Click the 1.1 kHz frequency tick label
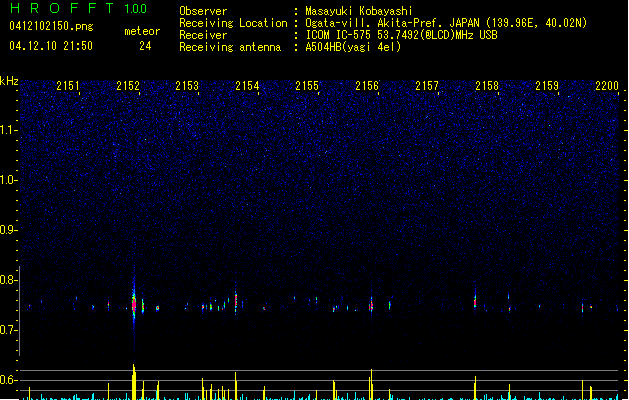Screen dimensions: 629x400 (x=8, y=130)
